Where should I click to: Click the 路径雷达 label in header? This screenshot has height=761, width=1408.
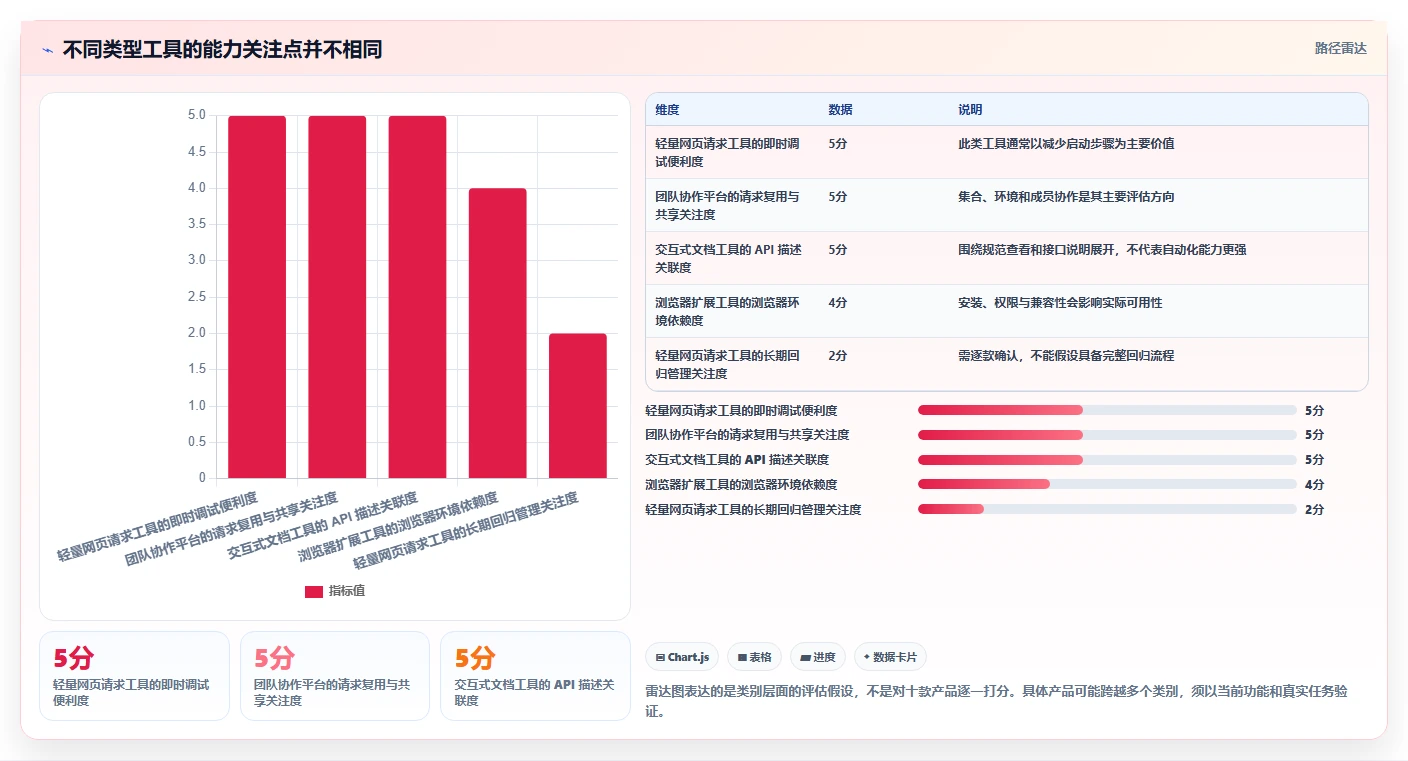click(x=1340, y=48)
